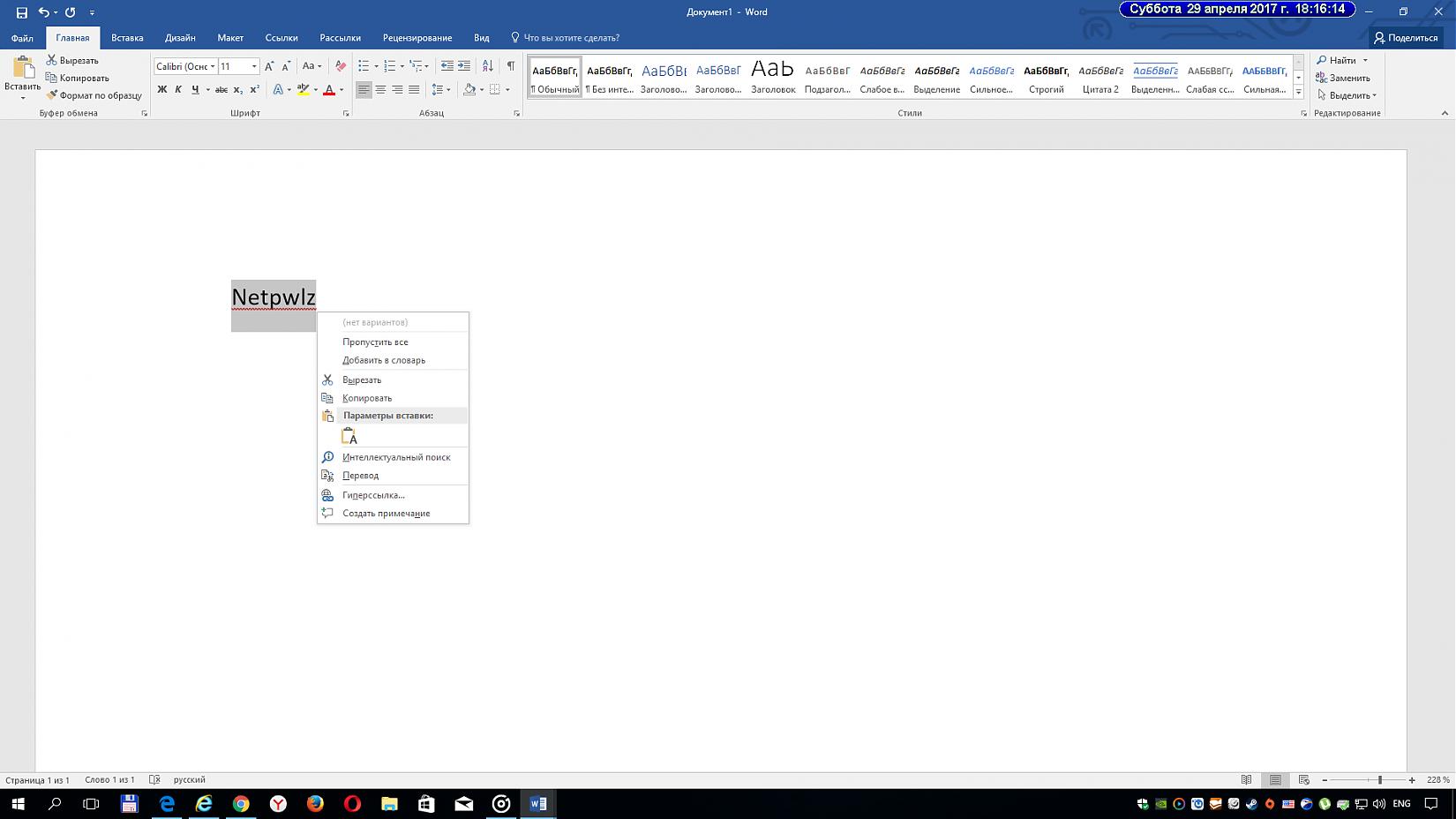The width and height of the screenshot is (1456, 819).
Task: Choose 'Добавить в словарь' from the context menu
Action: (x=384, y=360)
